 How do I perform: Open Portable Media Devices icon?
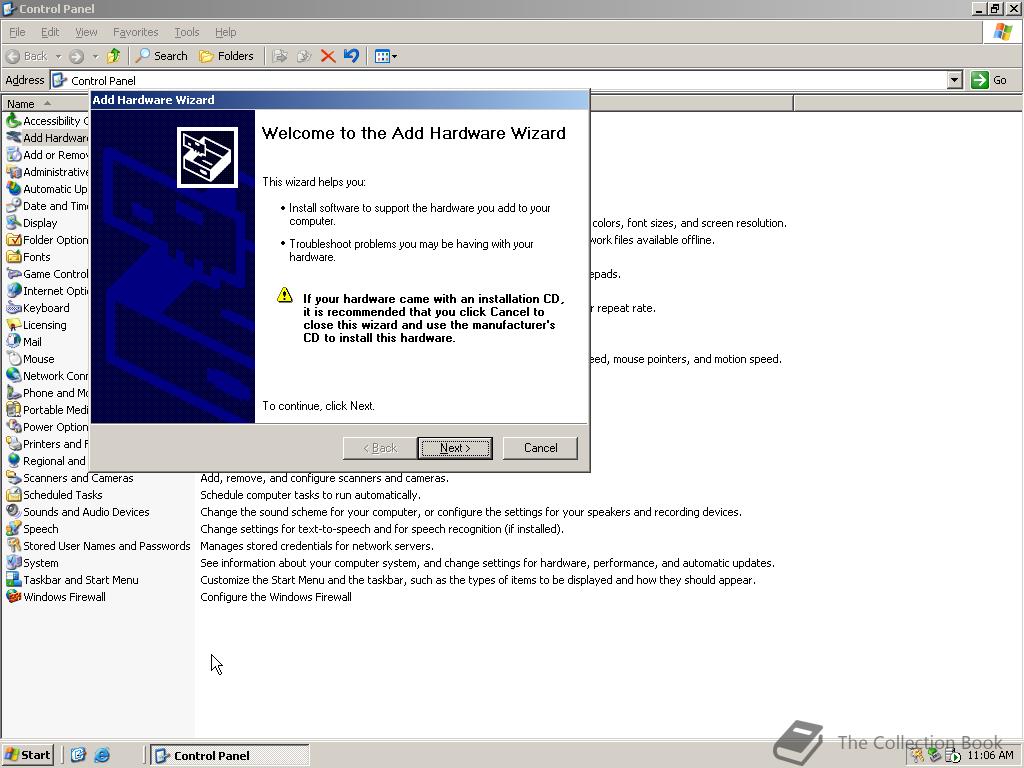14,409
